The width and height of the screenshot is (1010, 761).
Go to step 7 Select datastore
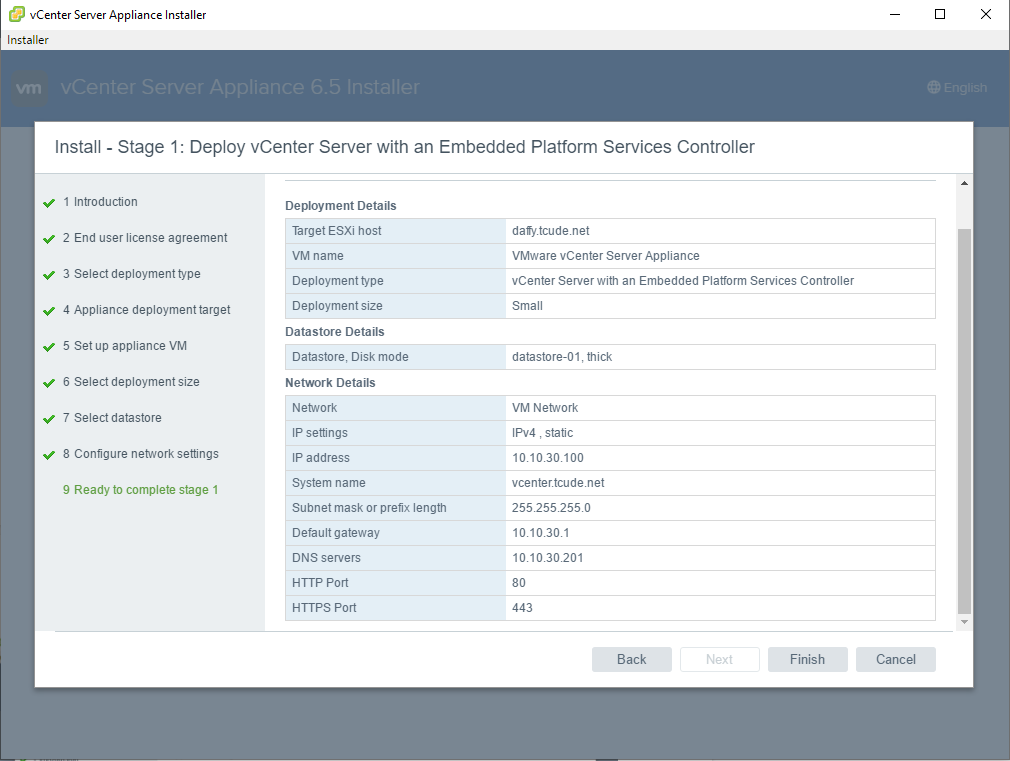pyautogui.click(x=112, y=418)
